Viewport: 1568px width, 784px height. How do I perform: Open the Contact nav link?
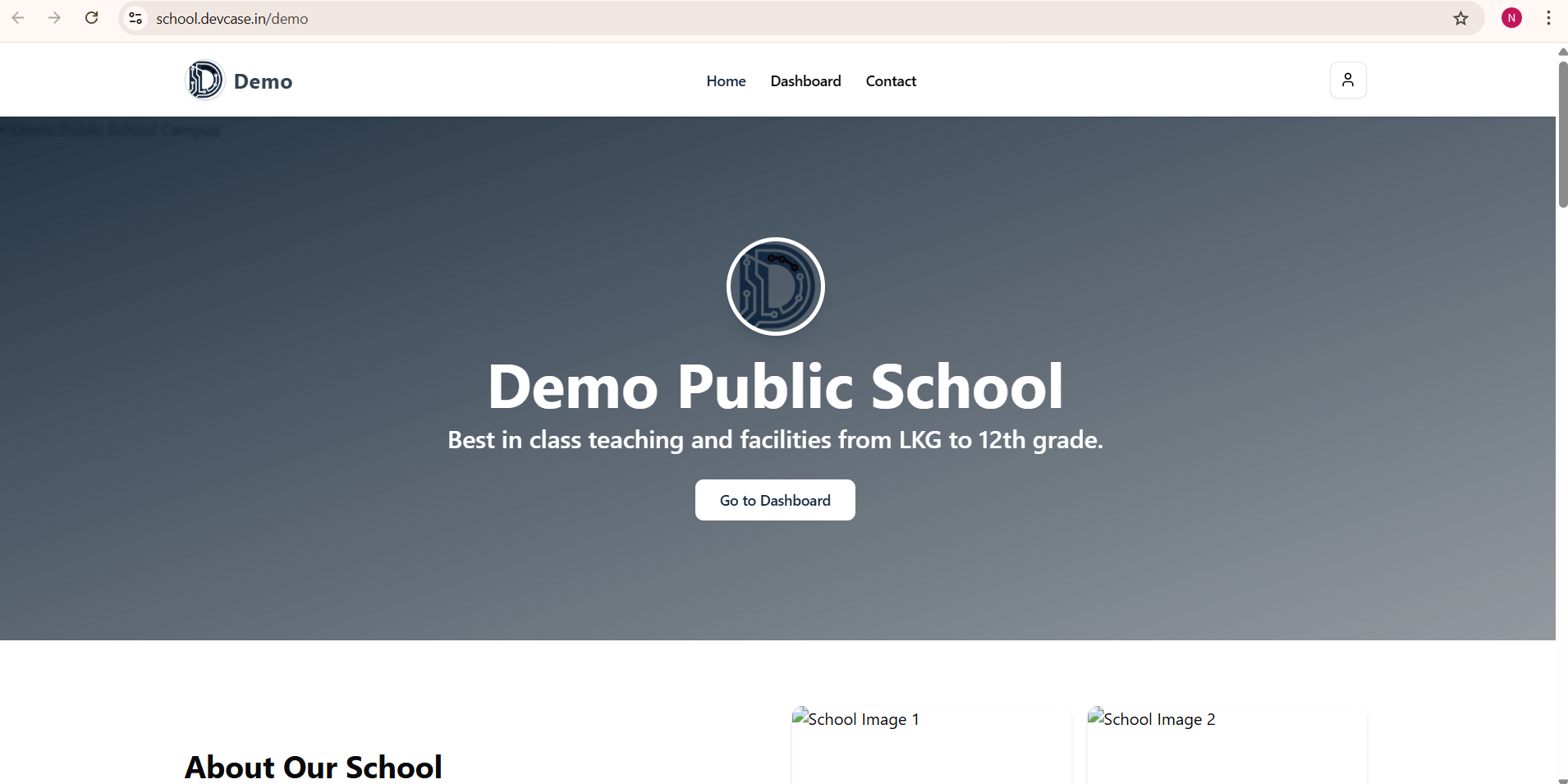click(891, 81)
